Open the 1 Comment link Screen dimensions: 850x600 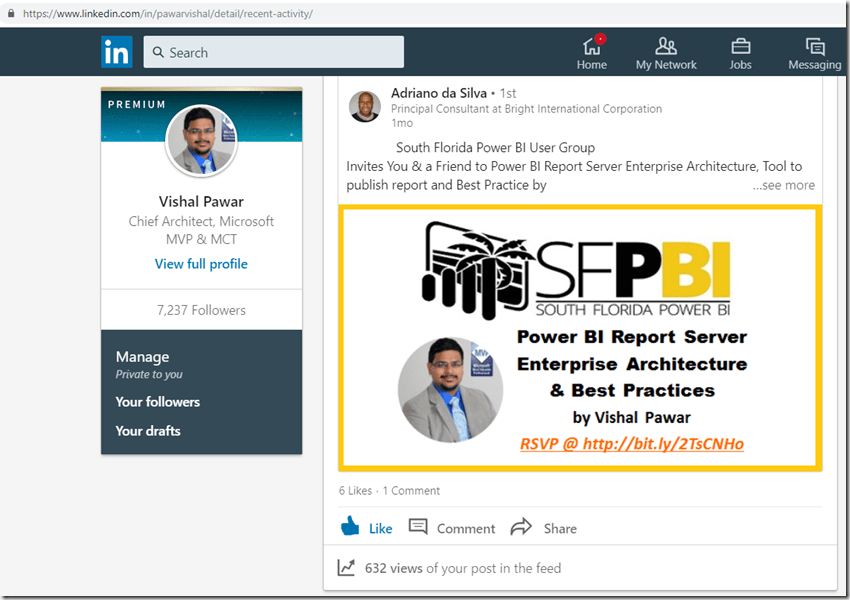click(412, 491)
